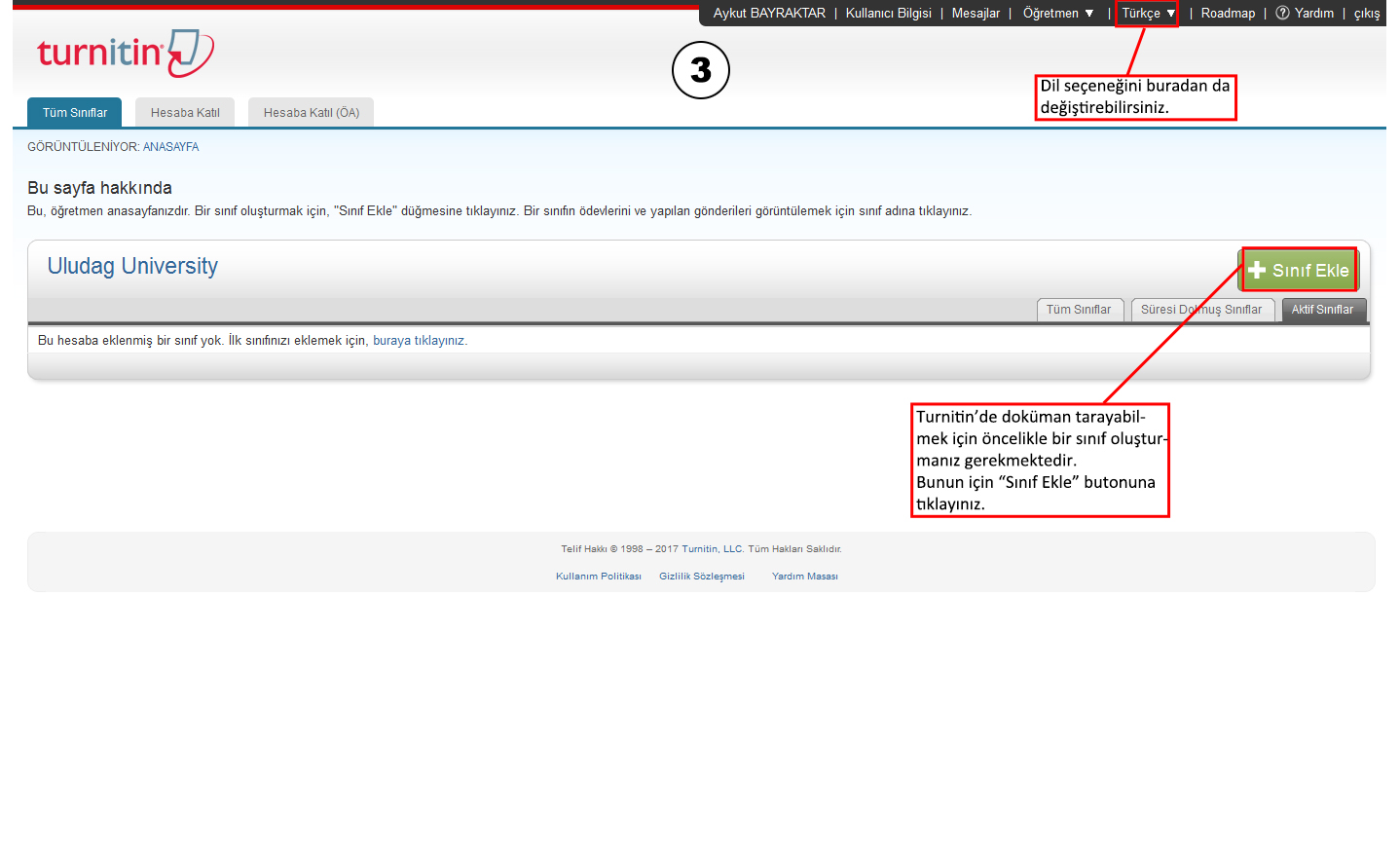Open Mesajlar in top bar

pyautogui.click(x=976, y=13)
